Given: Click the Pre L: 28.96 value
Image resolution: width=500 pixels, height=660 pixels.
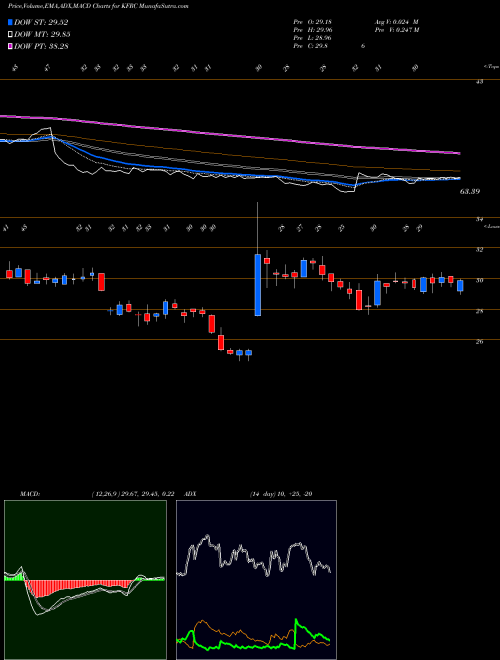Looking at the screenshot, I should tap(314, 38).
